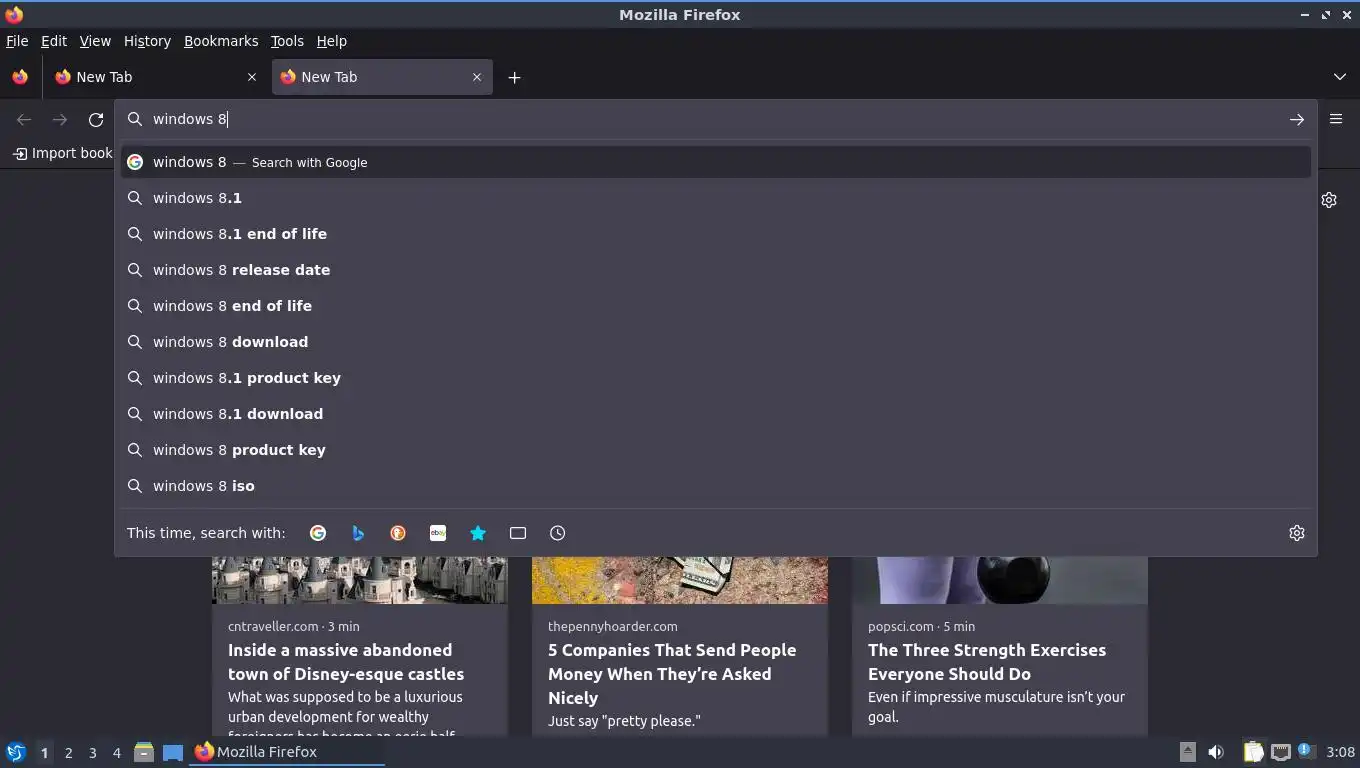Viewport: 1360px width, 768px height.
Task: Open new tab page personalize gear
Action: coord(1329,200)
